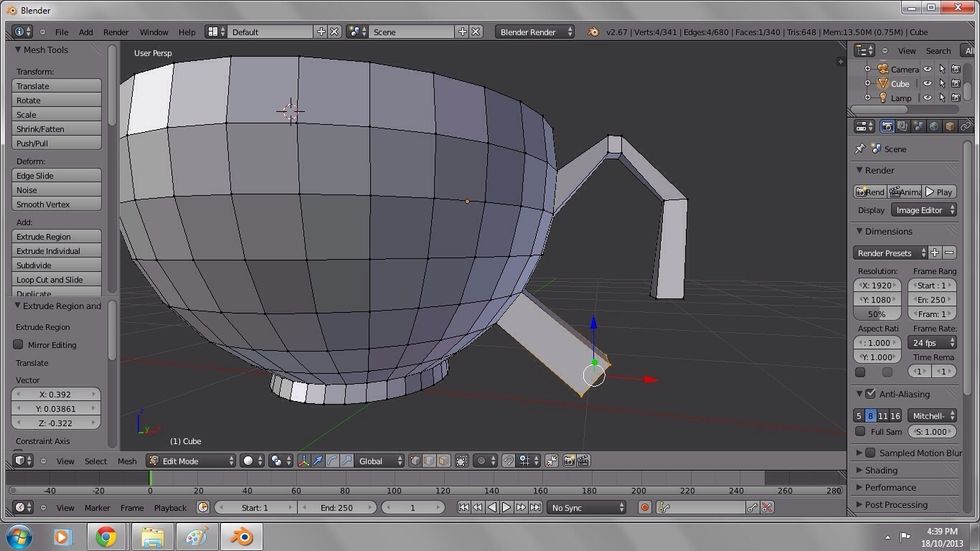Switch to edge select mode icon
Viewport: 980px width, 551px height.
click(x=429, y=461)
